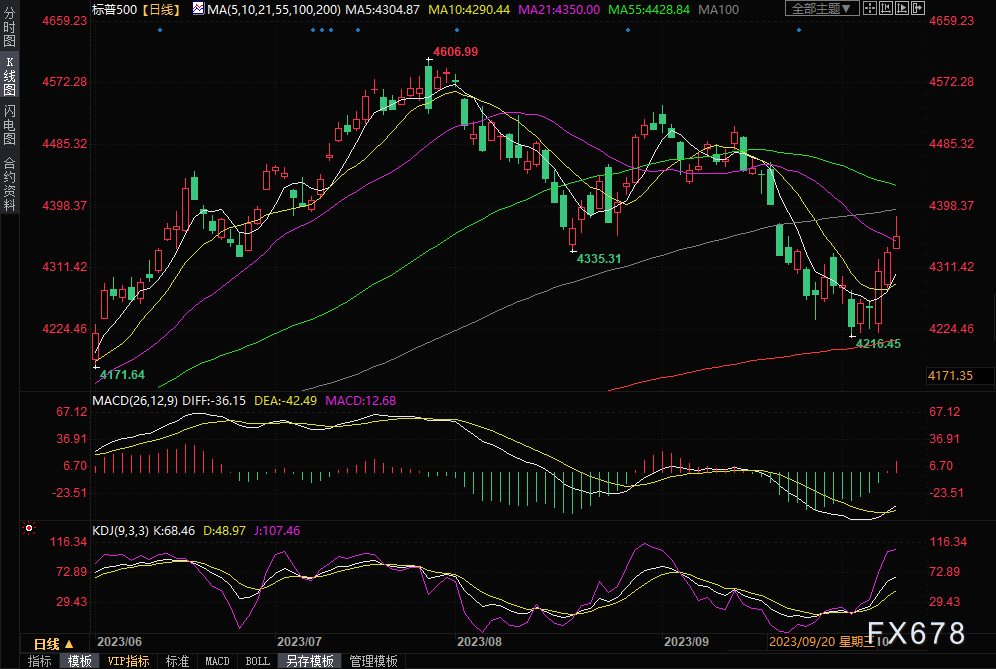This screenshot has height=669, width=996.
Task: Click the MACD(26,12,9) indicator title
Action: click(133, 401)
